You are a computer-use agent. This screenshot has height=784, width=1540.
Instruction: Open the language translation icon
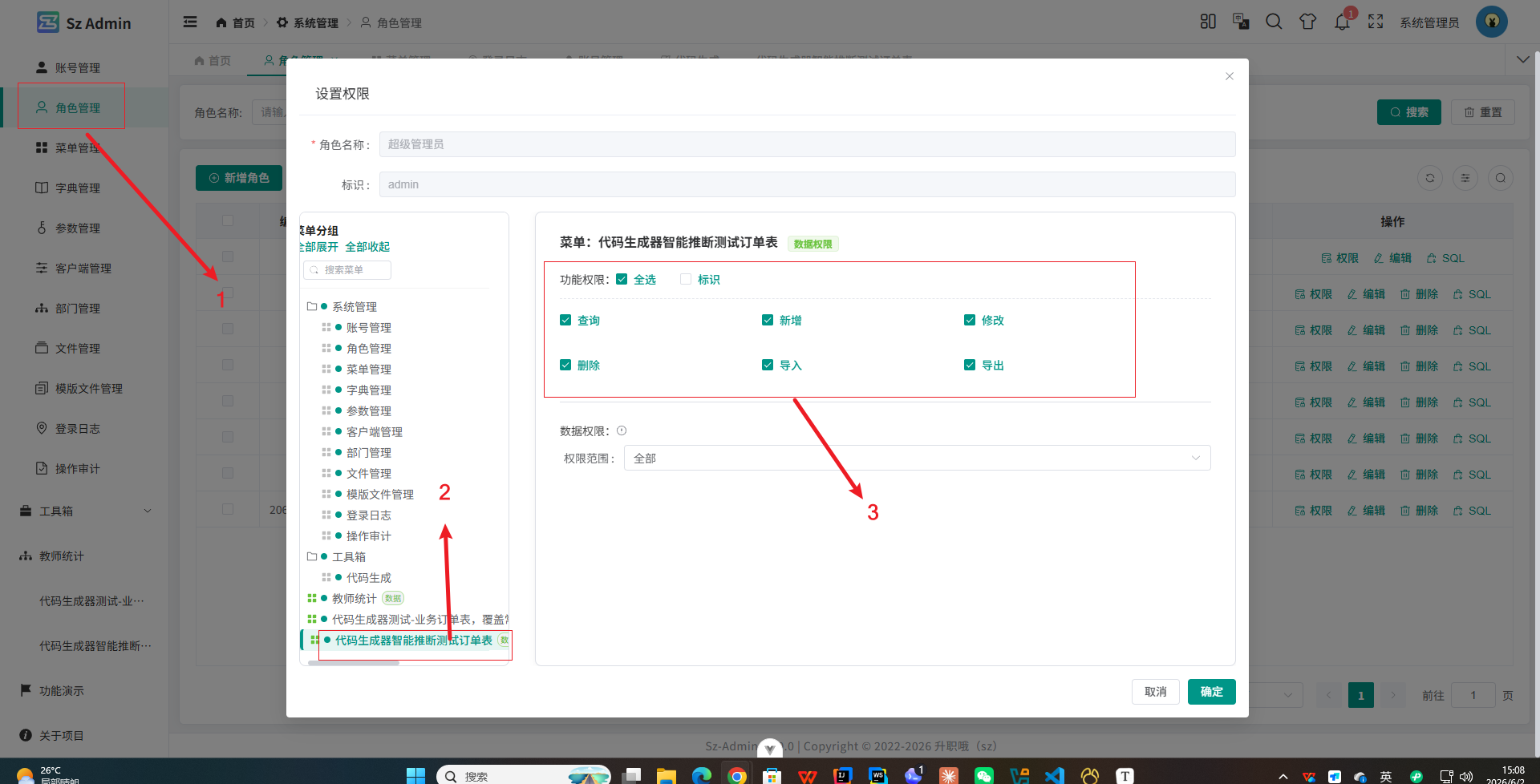click(x=1241, y=22)
